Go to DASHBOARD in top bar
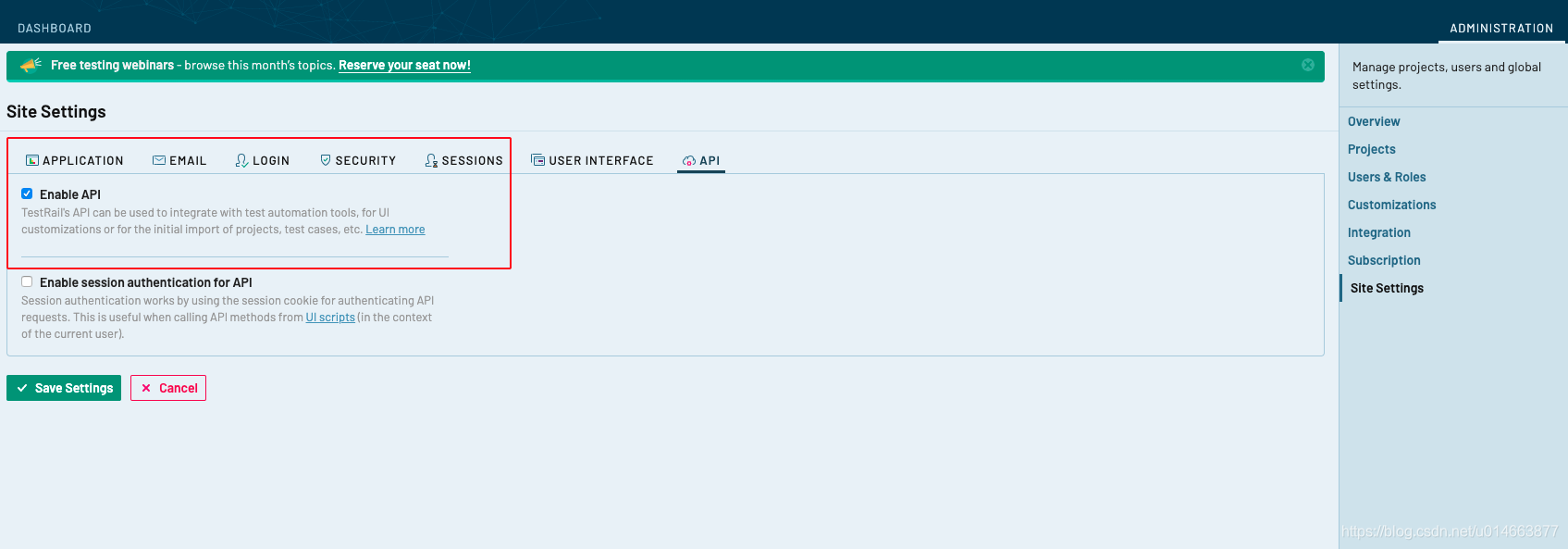 coord(55,28)
